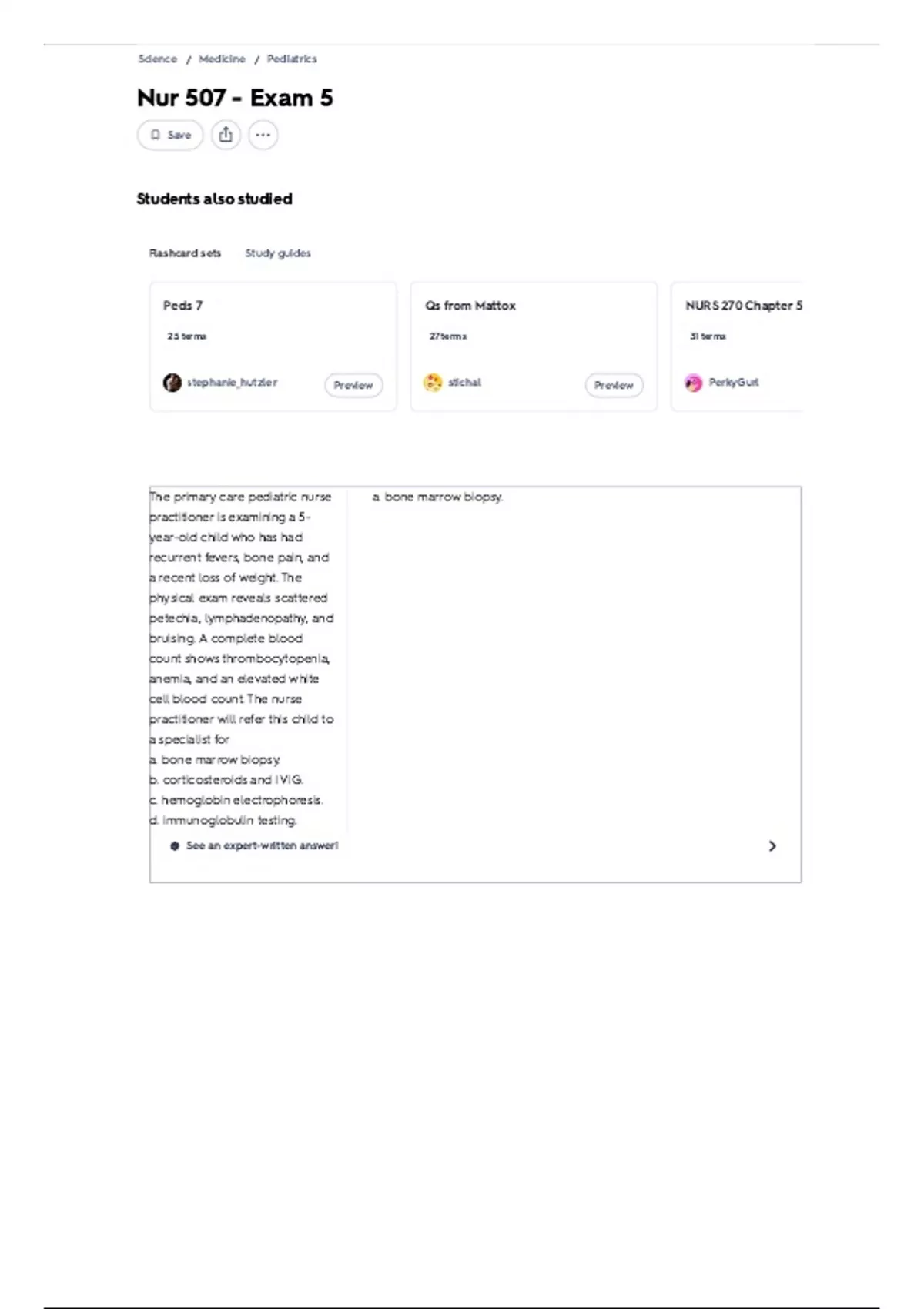924x1309 pixels.
Task: Preview the Peds 7 flashcard set
Action: (x=353, y=385)
